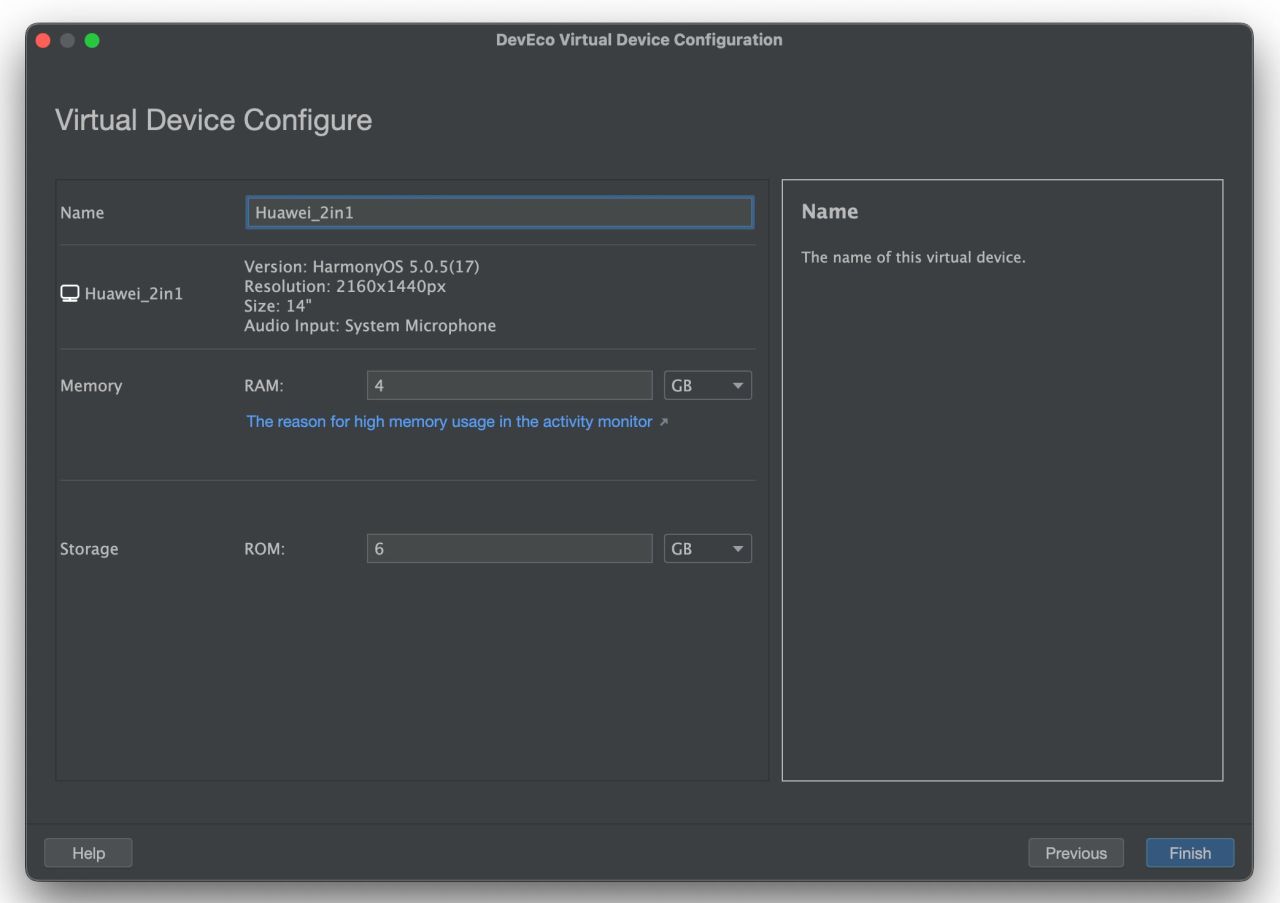The height and width of the screenshot is (903, 1280).
Task: Click the Storage section label
Action: click(x=89, y=549)
